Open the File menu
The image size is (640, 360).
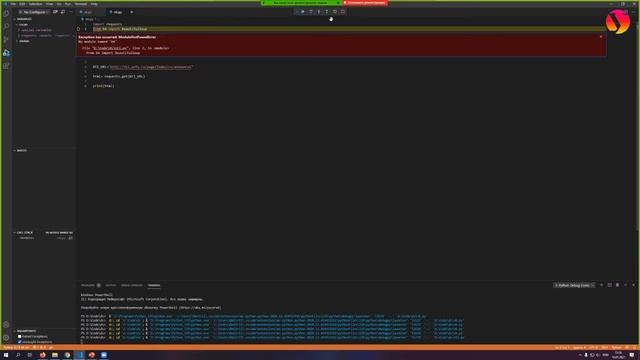click(13, 4)
